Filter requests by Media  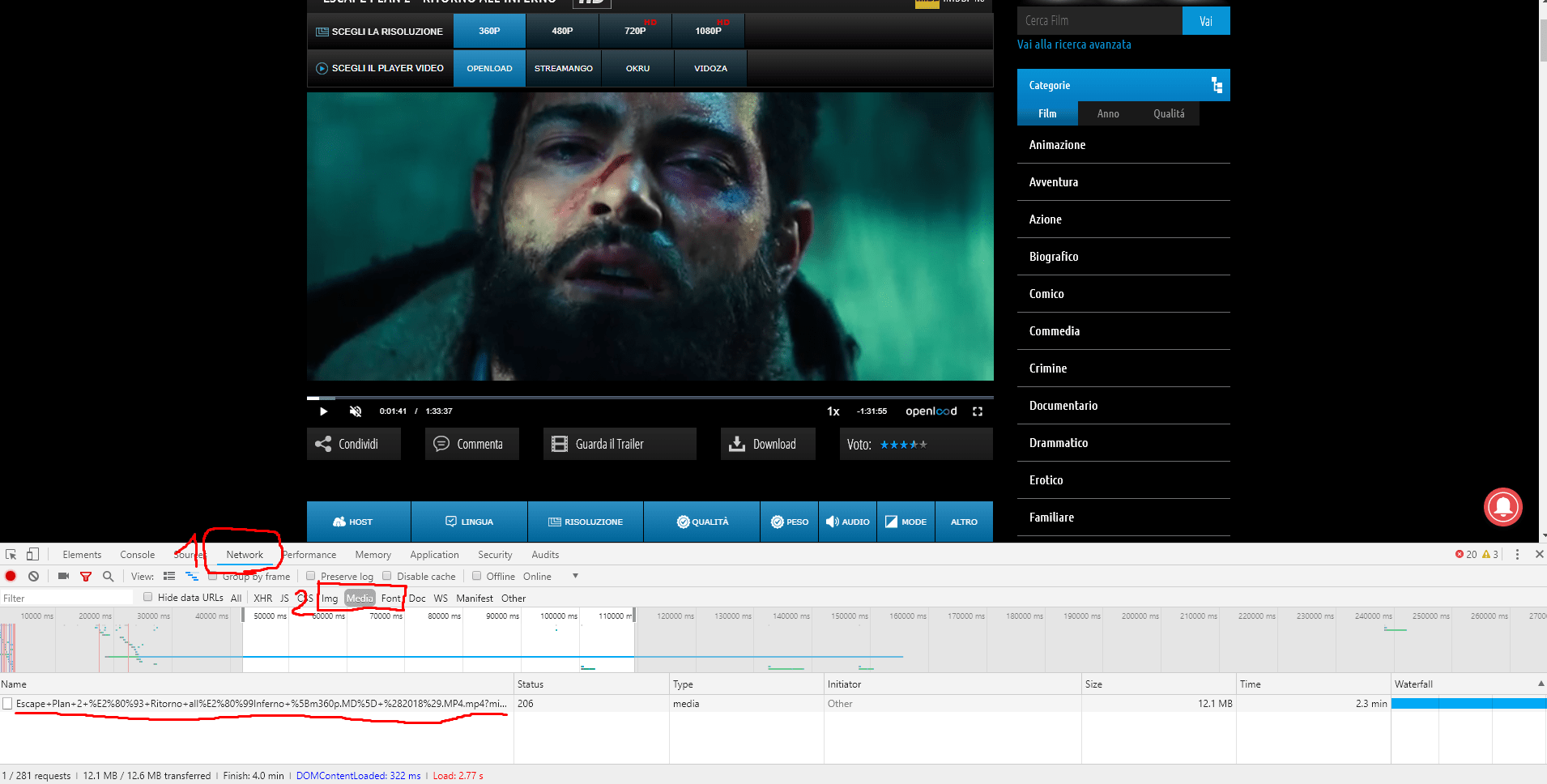click(360, 599)
